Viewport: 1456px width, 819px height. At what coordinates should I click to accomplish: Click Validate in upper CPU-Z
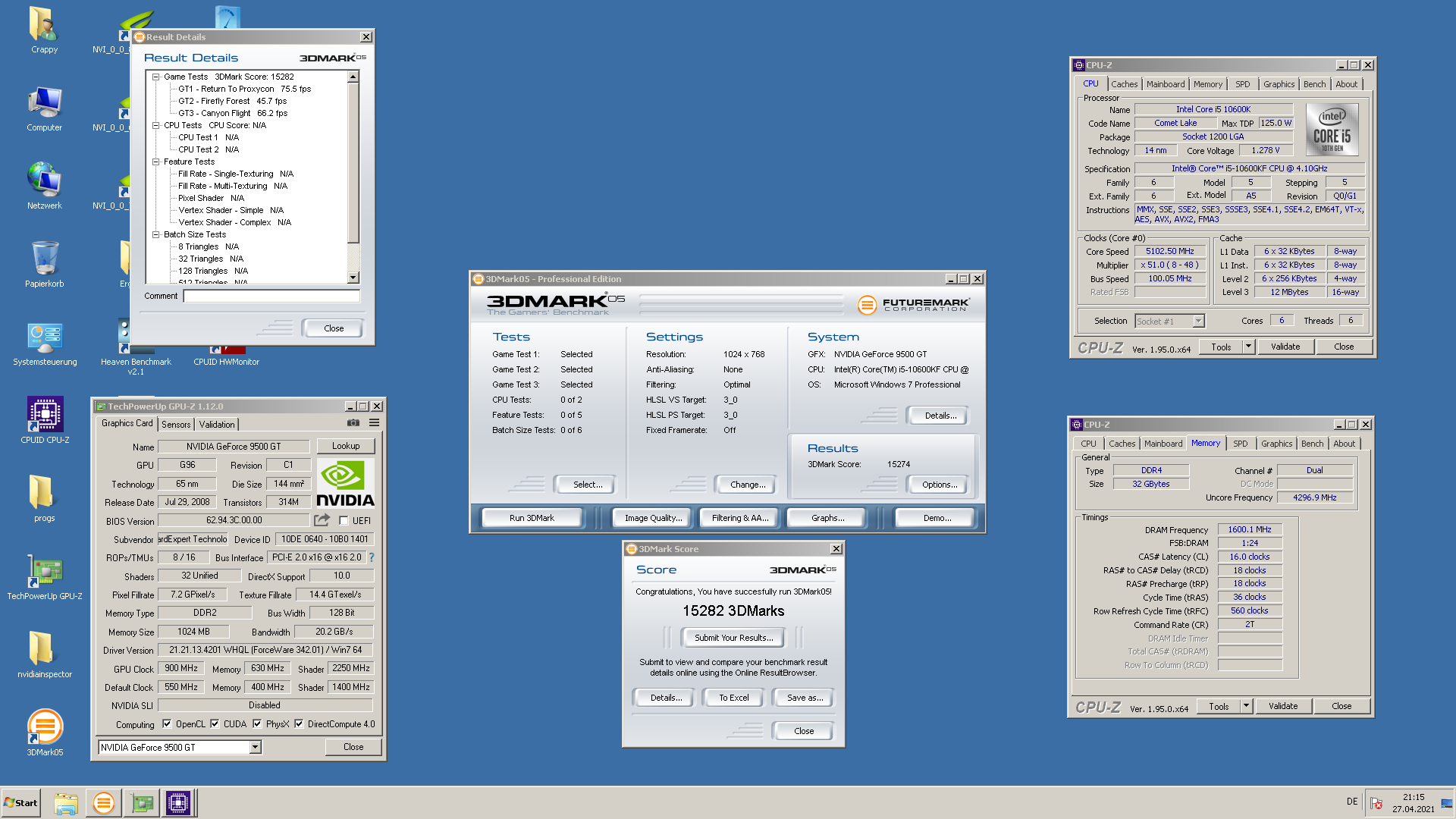[1285, 347]
